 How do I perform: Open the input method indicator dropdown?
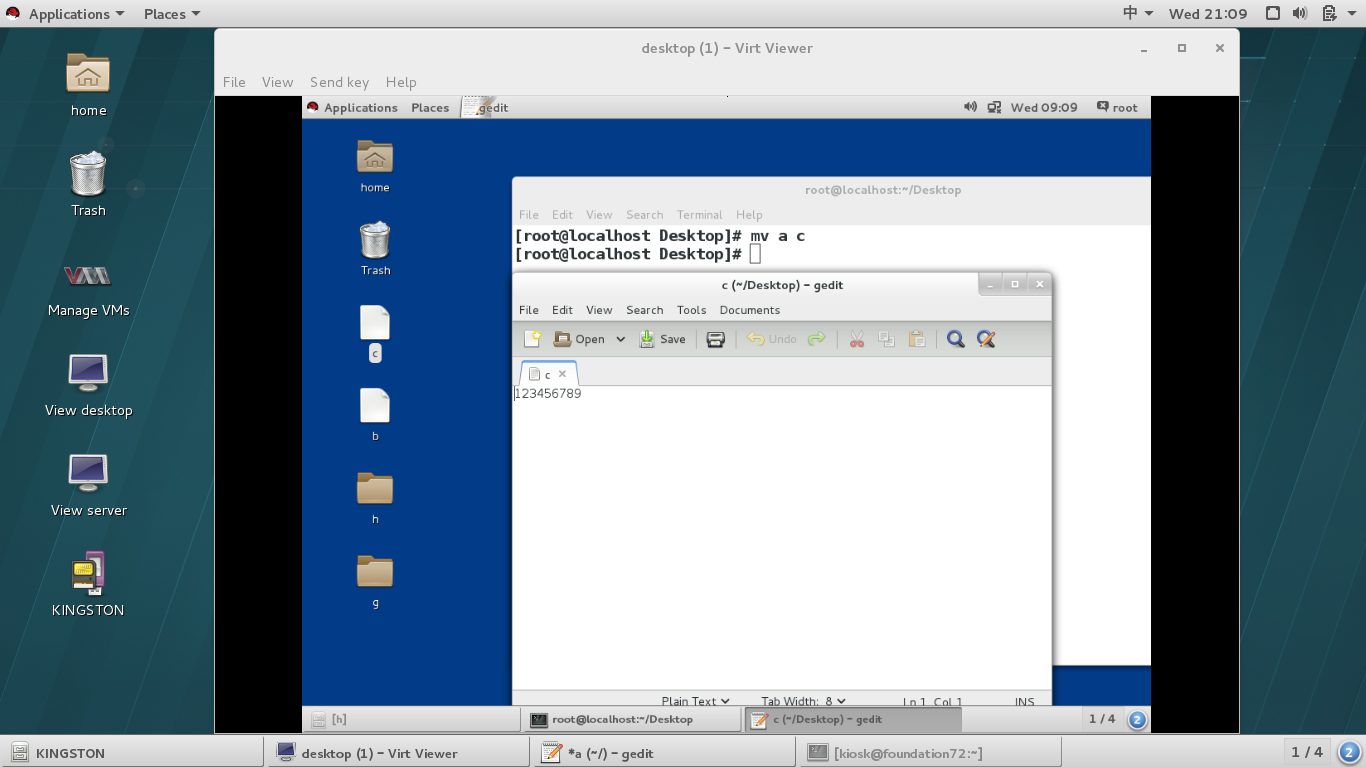[x=1138, y=14]
